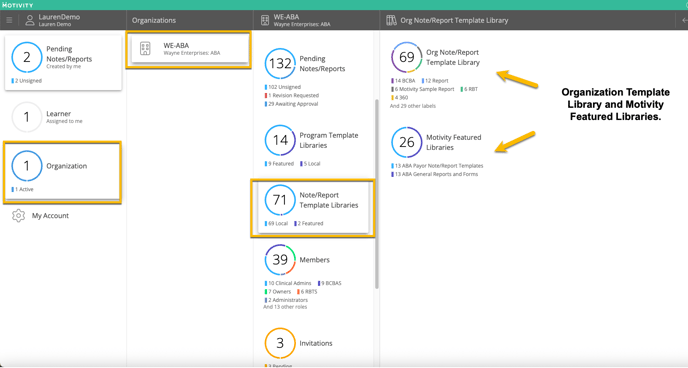688x368 pixels.
Task: Select the Organization tile with 1 Active
Action: click(62, 172)
